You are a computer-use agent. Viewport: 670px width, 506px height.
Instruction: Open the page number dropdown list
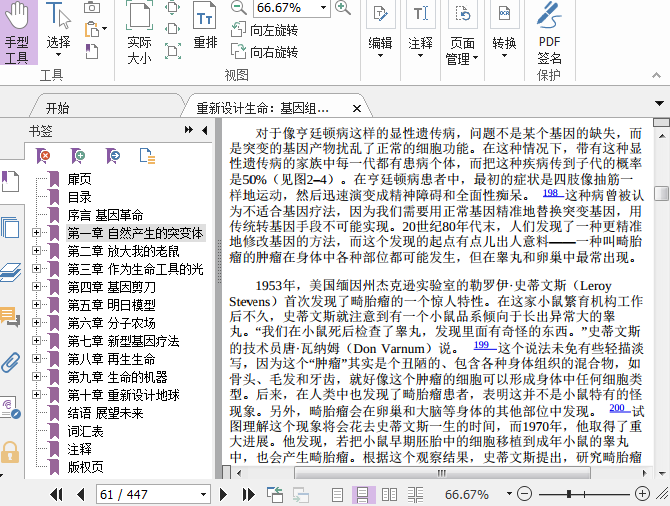point(202,495)
